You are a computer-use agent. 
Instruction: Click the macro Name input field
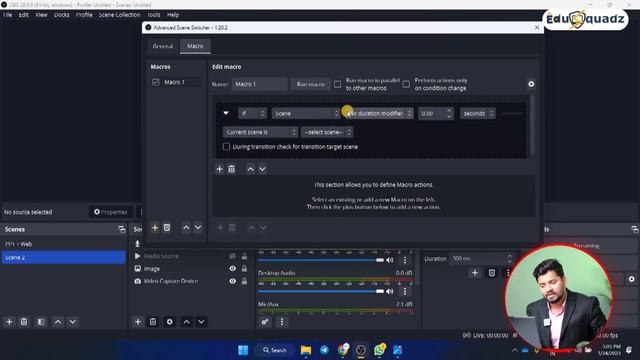(260, 84)
